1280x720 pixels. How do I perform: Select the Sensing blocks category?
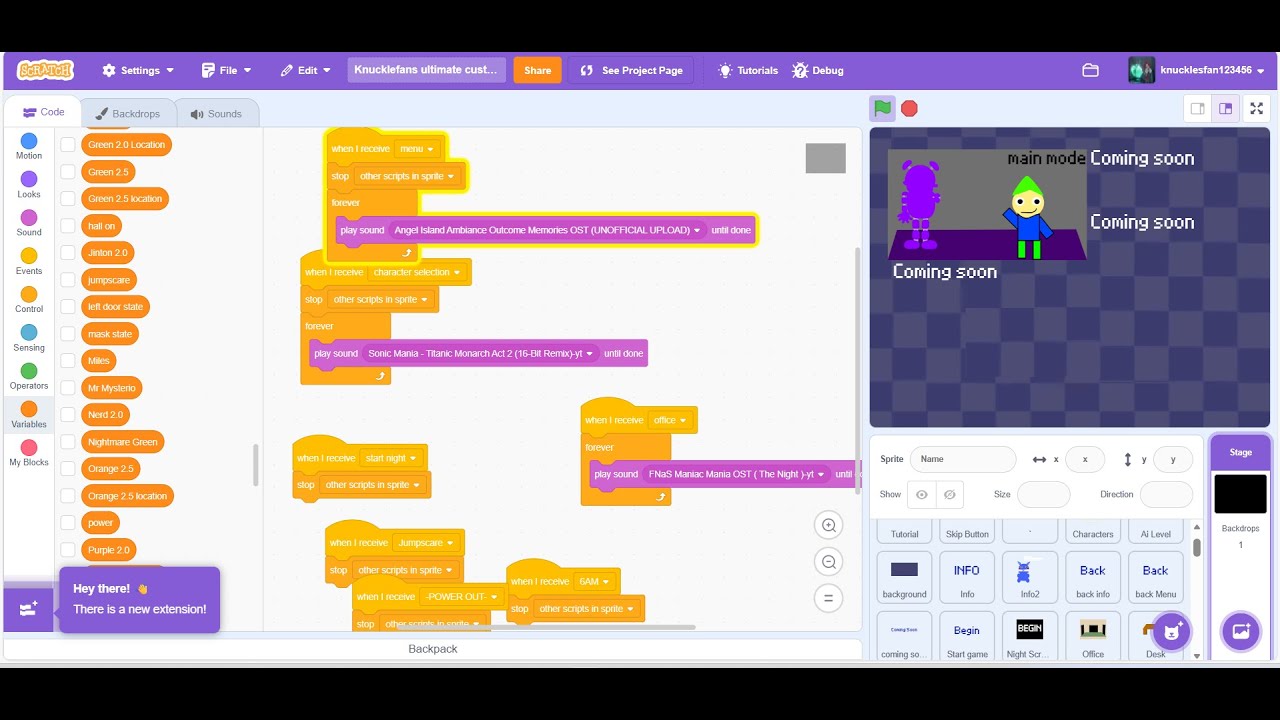tap(29, 338)
